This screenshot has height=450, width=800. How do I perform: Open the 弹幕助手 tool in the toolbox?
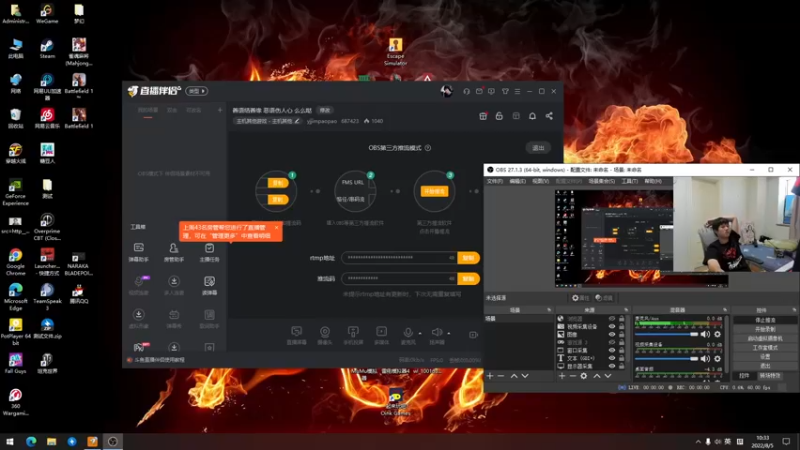point(138,252)
